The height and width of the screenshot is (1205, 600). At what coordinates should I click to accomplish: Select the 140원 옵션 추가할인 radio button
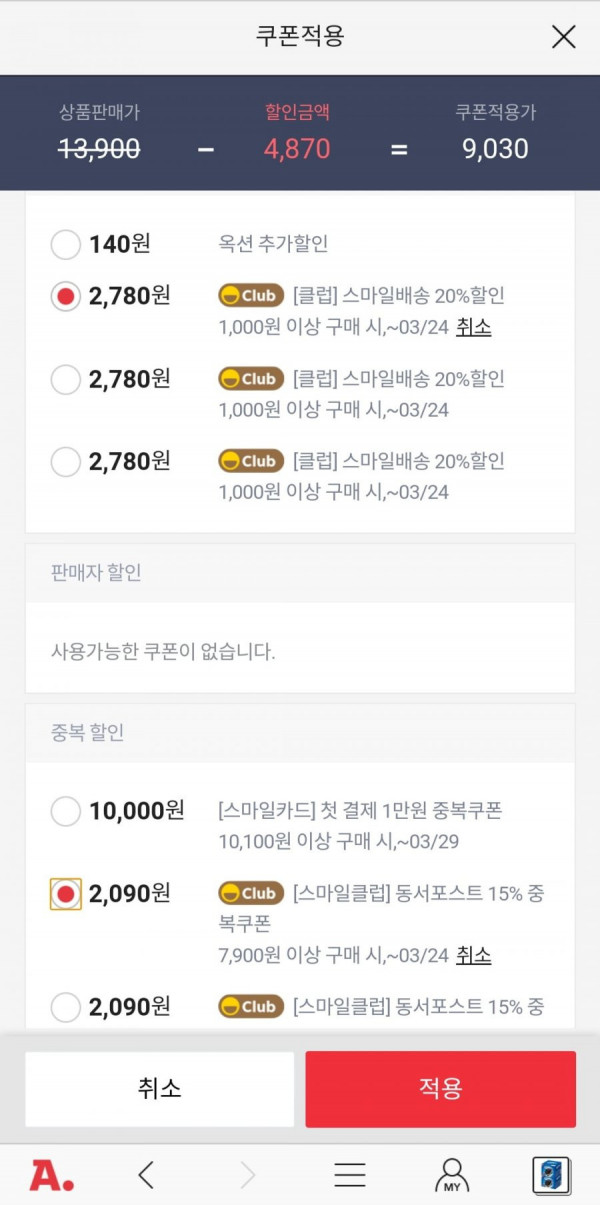66,244
